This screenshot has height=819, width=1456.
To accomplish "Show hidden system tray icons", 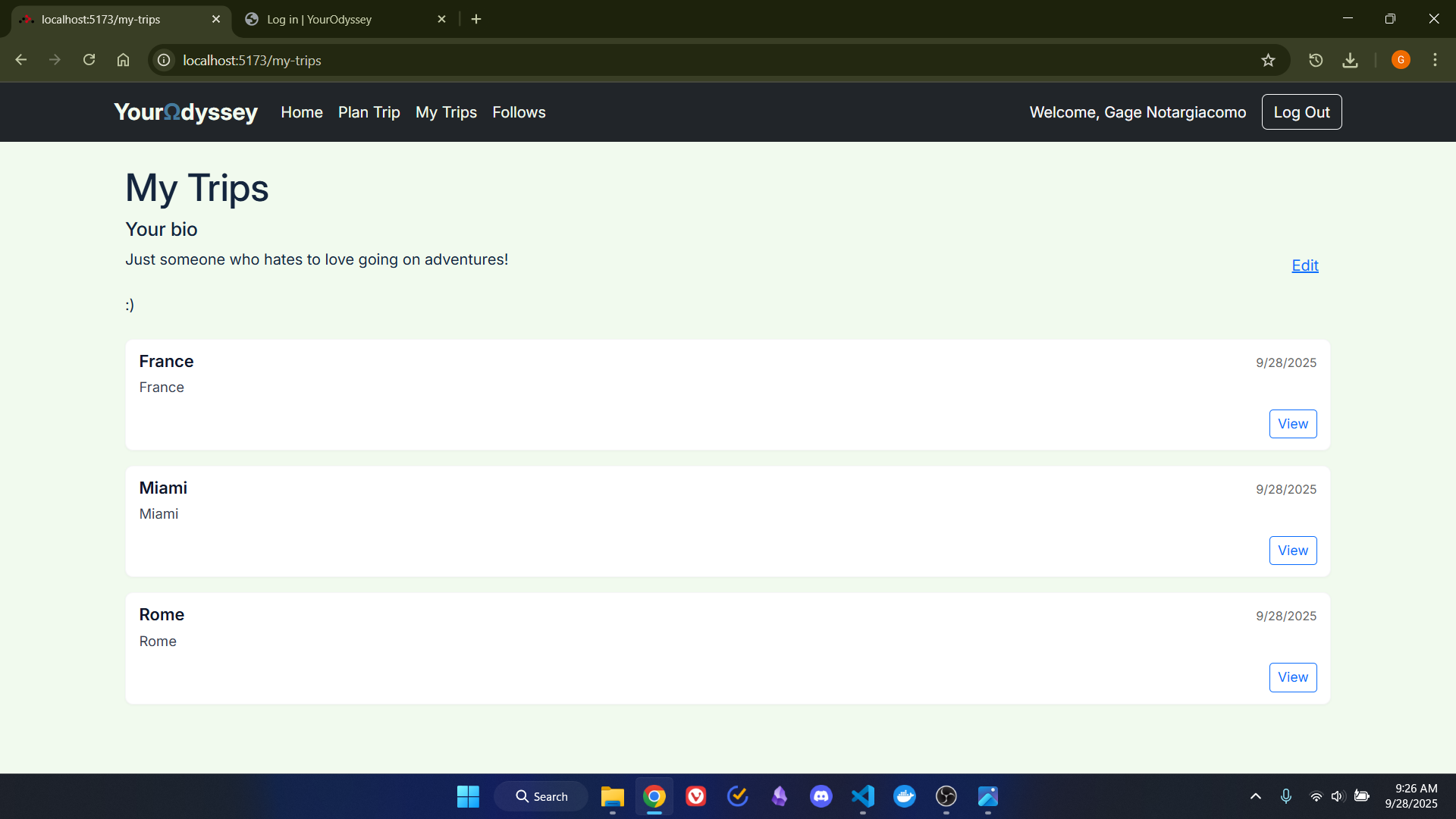I will coord(1256,796).
